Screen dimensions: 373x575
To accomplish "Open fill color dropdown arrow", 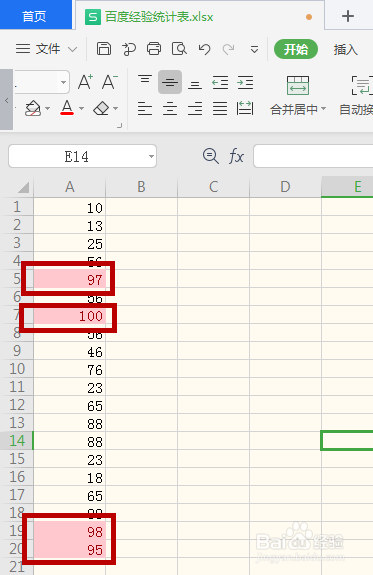I will [47, 109].
